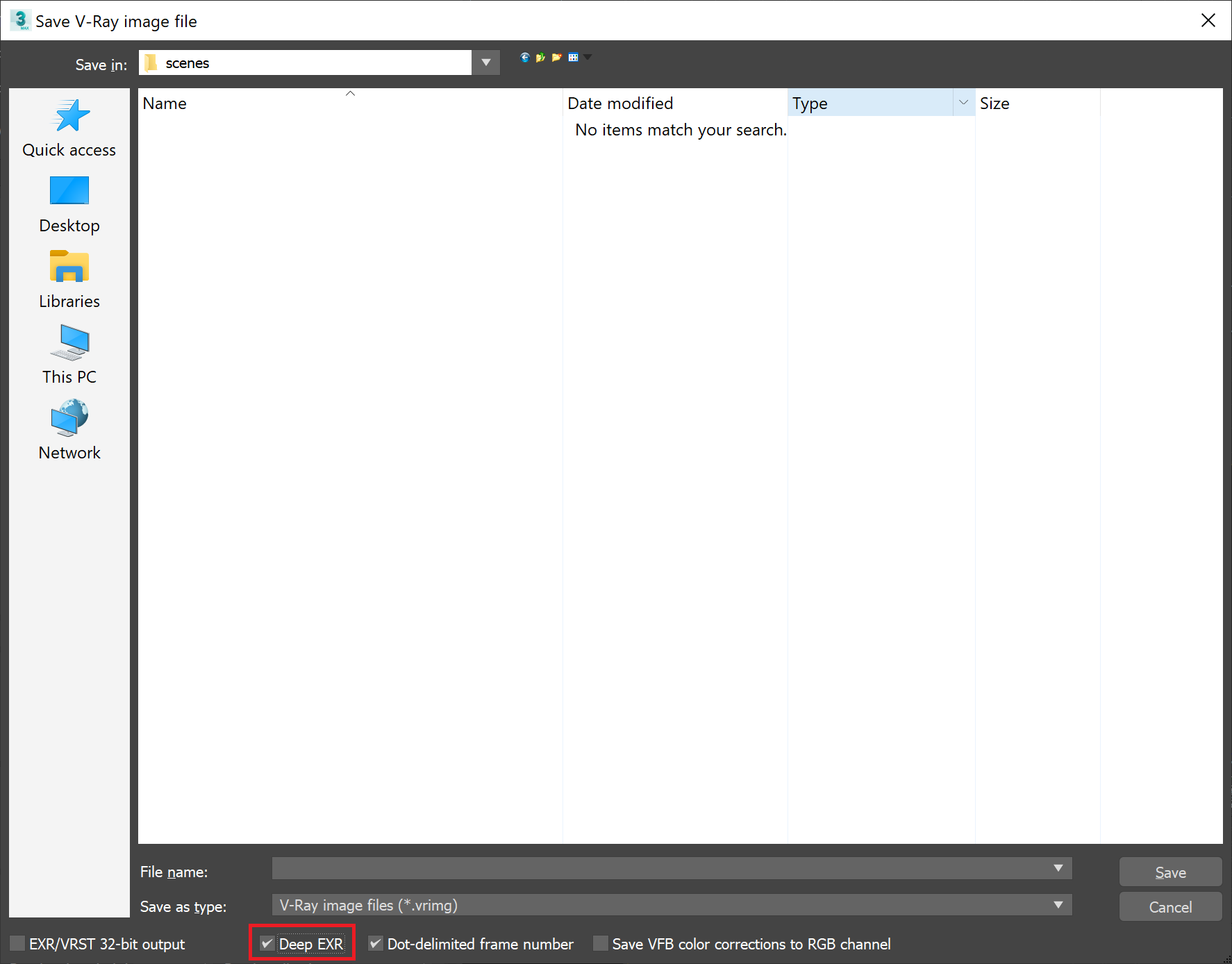Open the Save in folder dropdown
The height and width of the screenshot is (964, 1232).
pyautogui.click(x=485, y=63)
